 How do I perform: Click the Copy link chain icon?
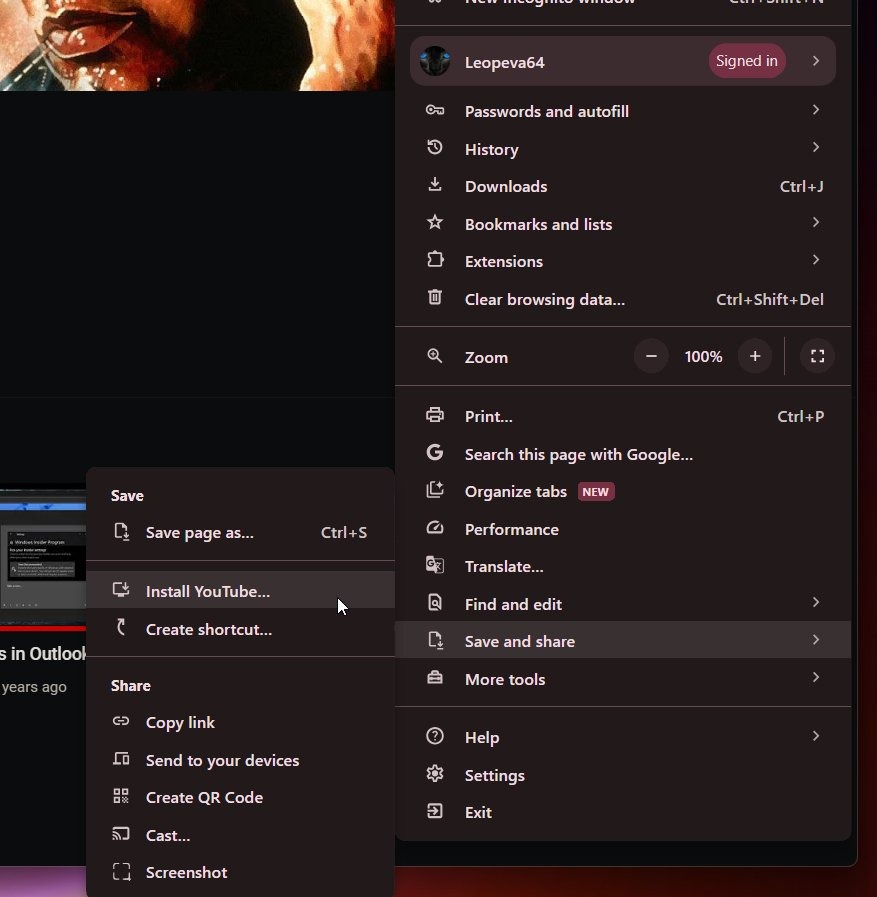(121, 721)
